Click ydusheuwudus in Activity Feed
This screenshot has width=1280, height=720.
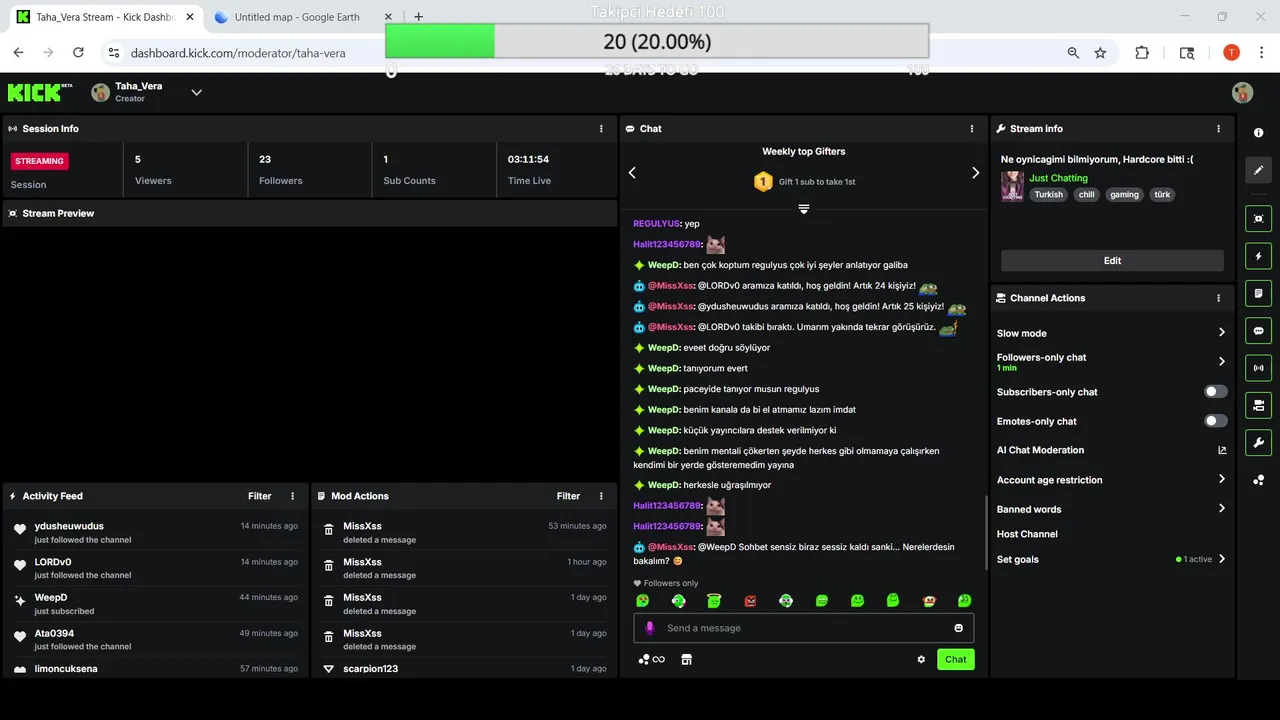coord(69,526)
